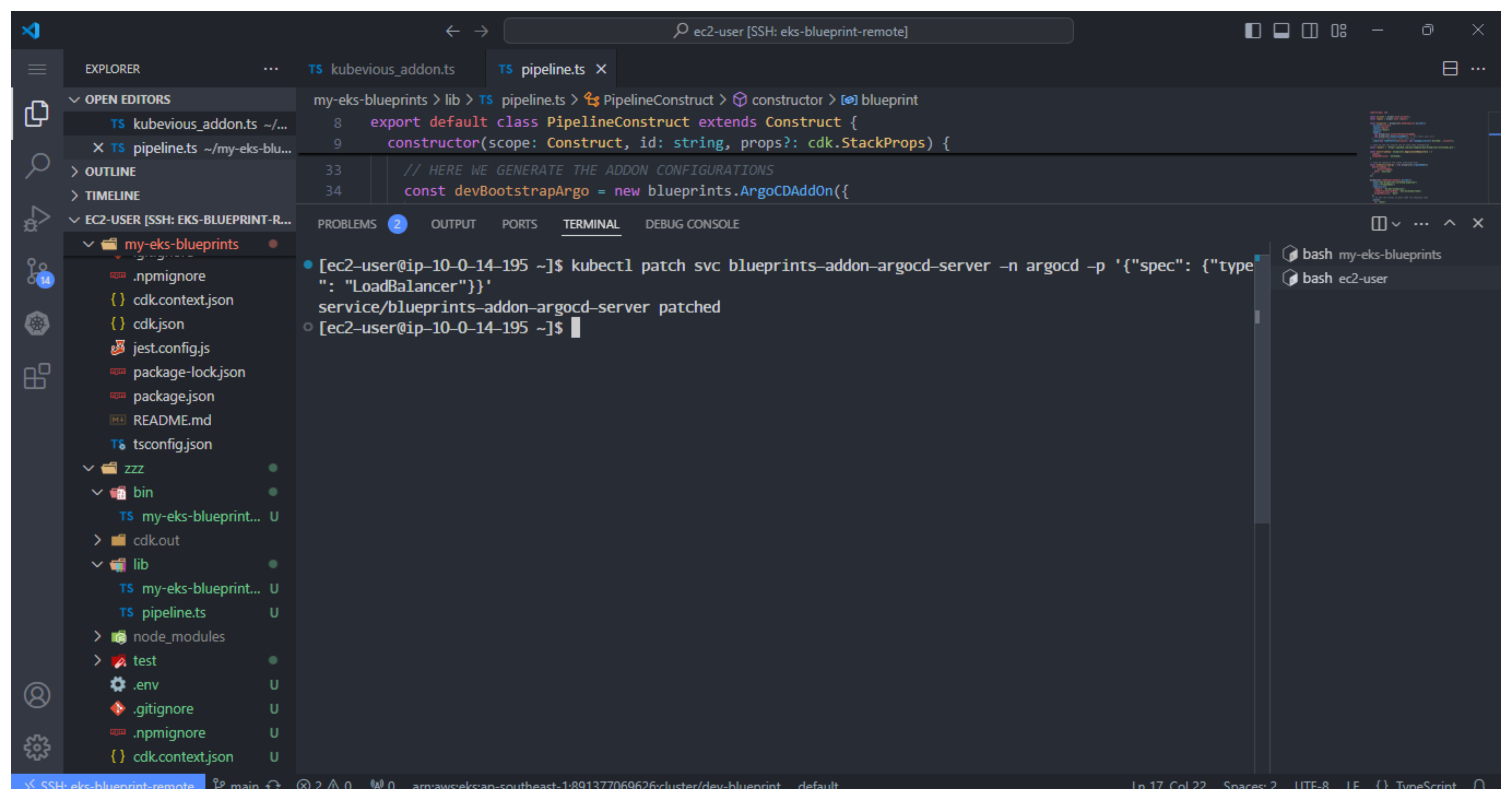Toggle the bottom panel layout button
This screenshot has height=800, width=1512.
click(x=1281, y=31)
